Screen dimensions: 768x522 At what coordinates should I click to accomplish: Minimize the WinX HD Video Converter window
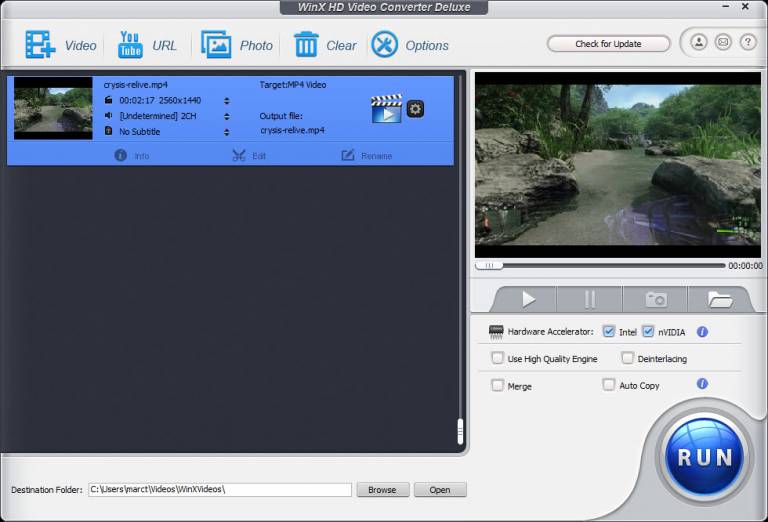coord(726,7)
